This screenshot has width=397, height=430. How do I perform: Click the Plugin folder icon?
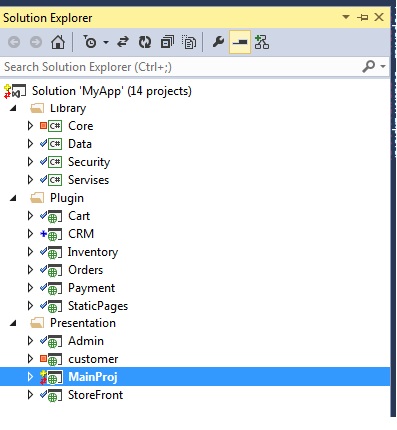(37, 198)
